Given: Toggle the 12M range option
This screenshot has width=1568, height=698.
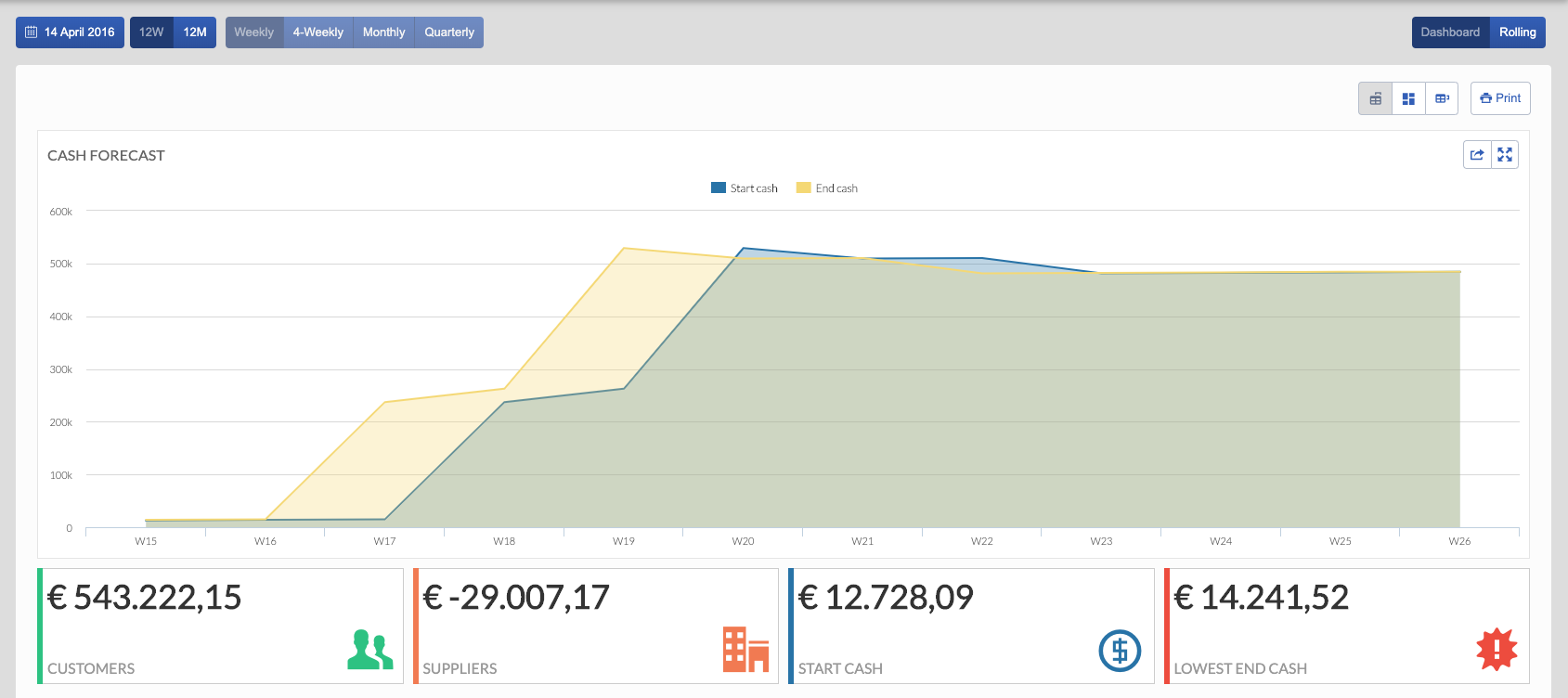Looking at the screenshot, I should tap(195, 32).
